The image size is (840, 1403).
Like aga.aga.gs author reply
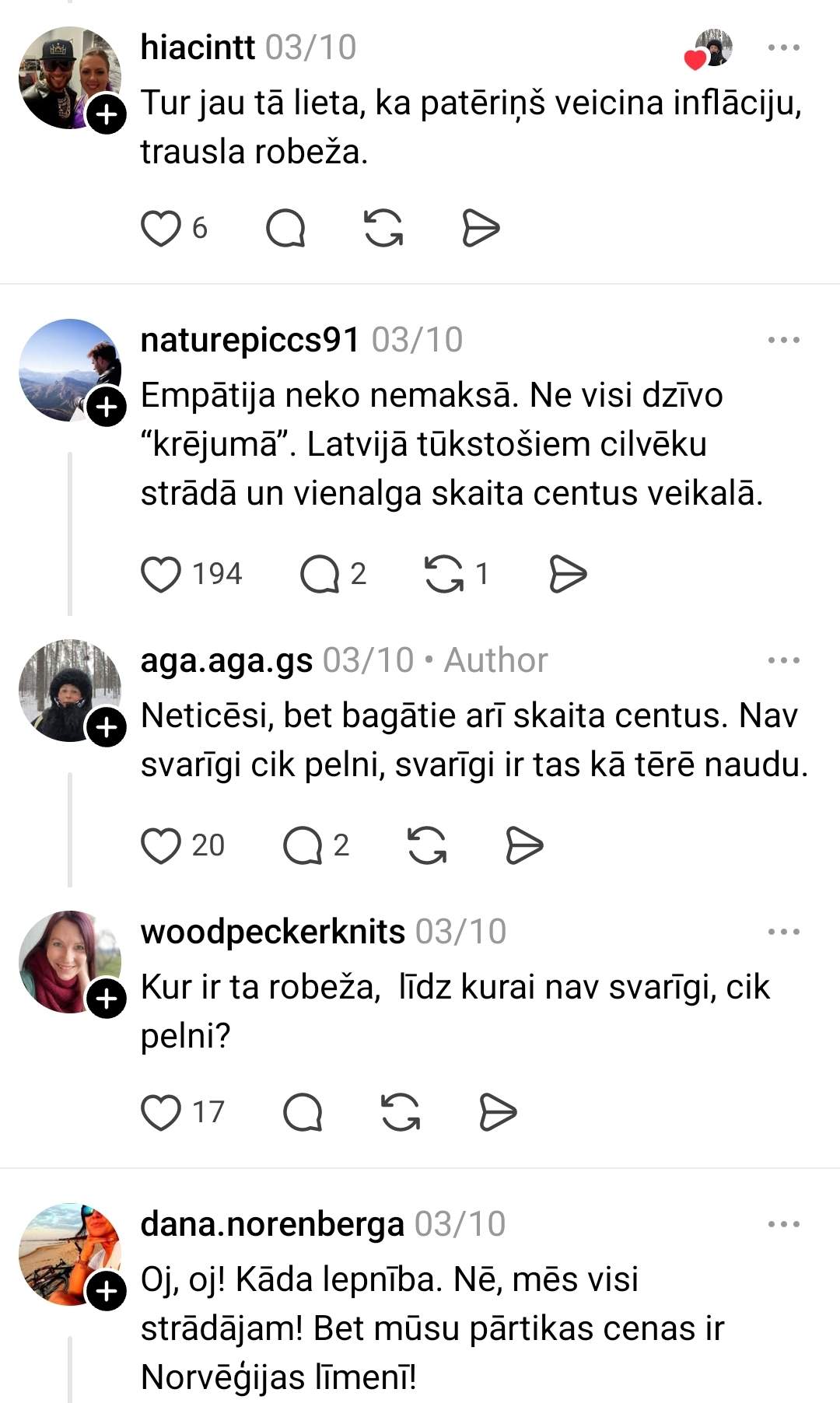(161, 845)
